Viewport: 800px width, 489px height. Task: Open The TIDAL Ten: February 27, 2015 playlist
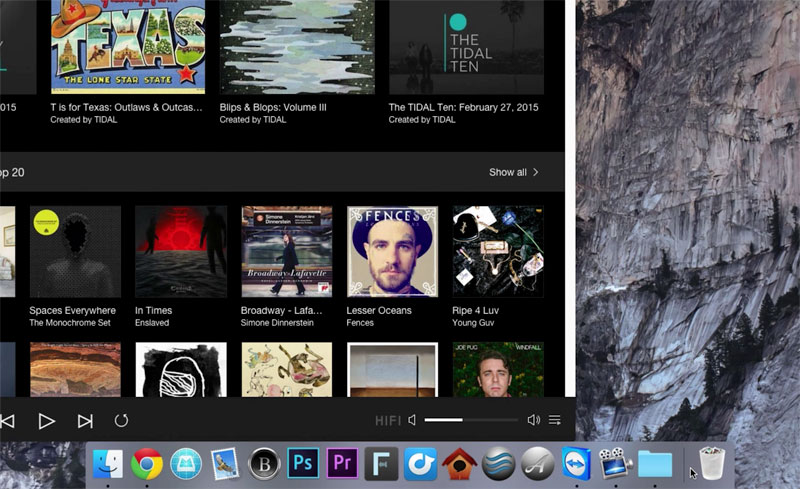465,107
